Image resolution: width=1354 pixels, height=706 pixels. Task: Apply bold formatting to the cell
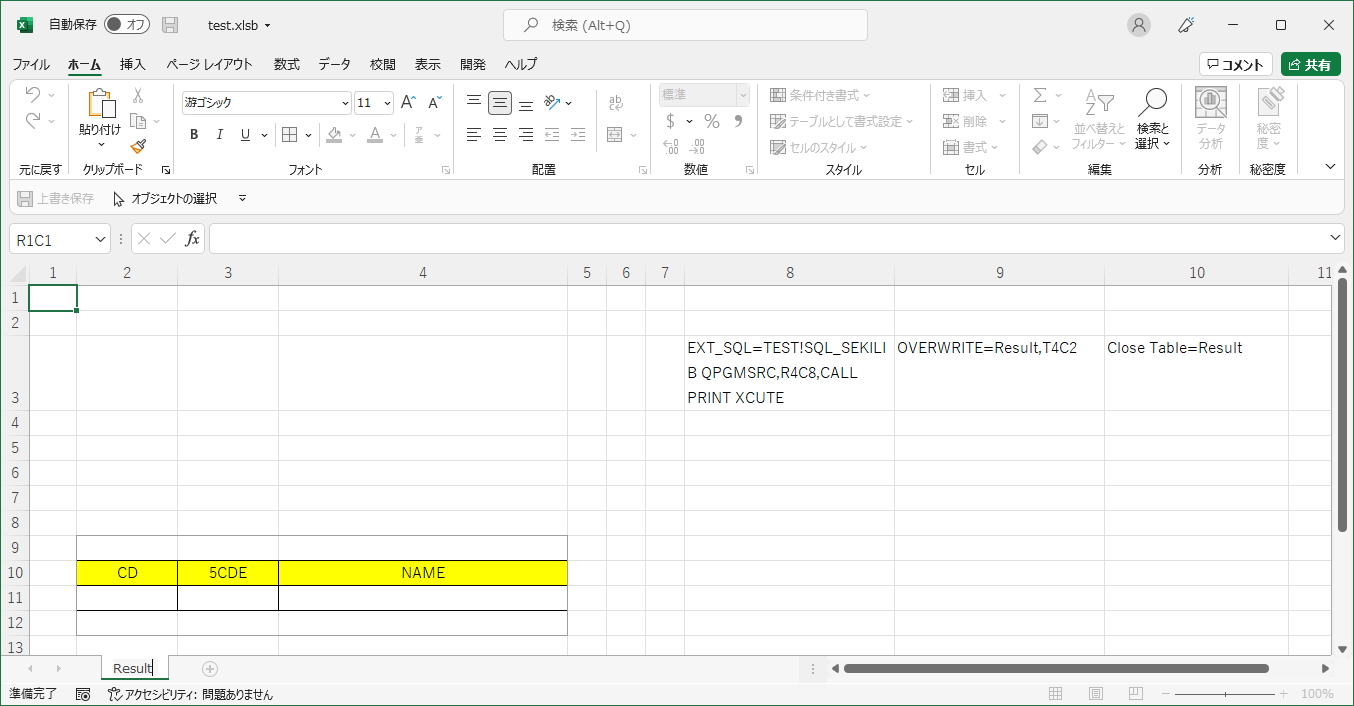coord(194,135)
